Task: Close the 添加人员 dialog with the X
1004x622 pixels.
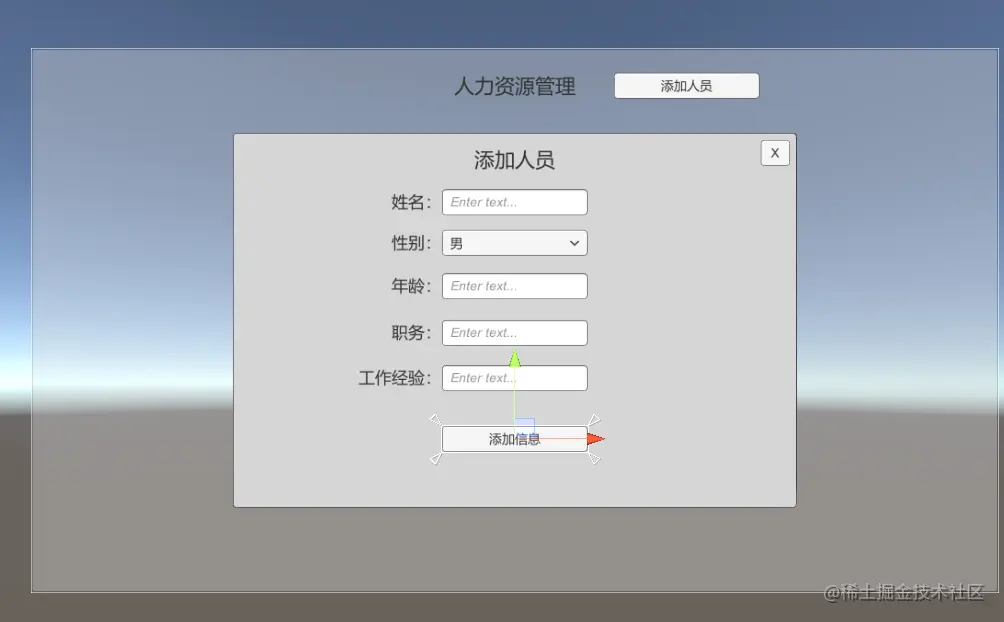Action: tap(774, 152)
